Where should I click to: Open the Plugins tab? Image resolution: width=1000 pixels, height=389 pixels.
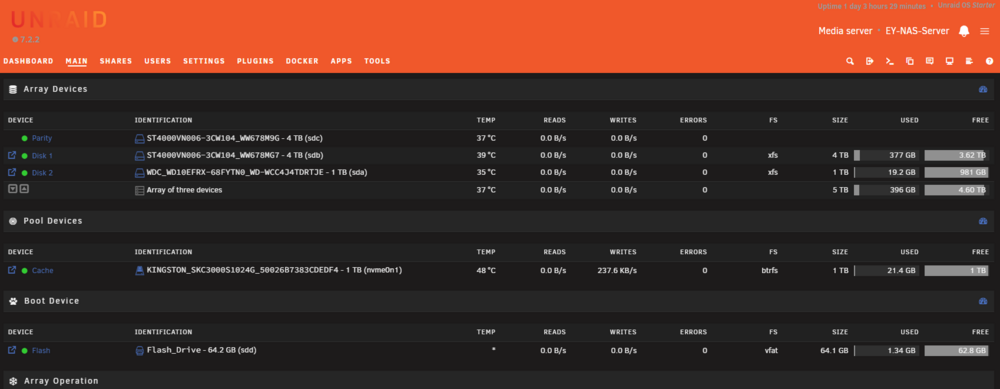click(255, 61)
